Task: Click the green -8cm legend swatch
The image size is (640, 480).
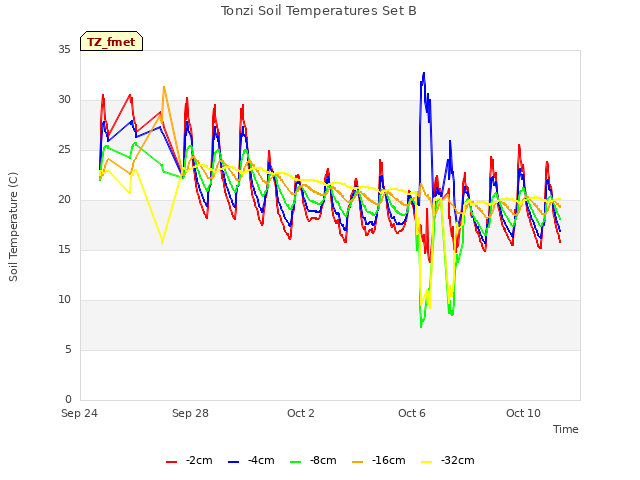Action: (295, 462)
